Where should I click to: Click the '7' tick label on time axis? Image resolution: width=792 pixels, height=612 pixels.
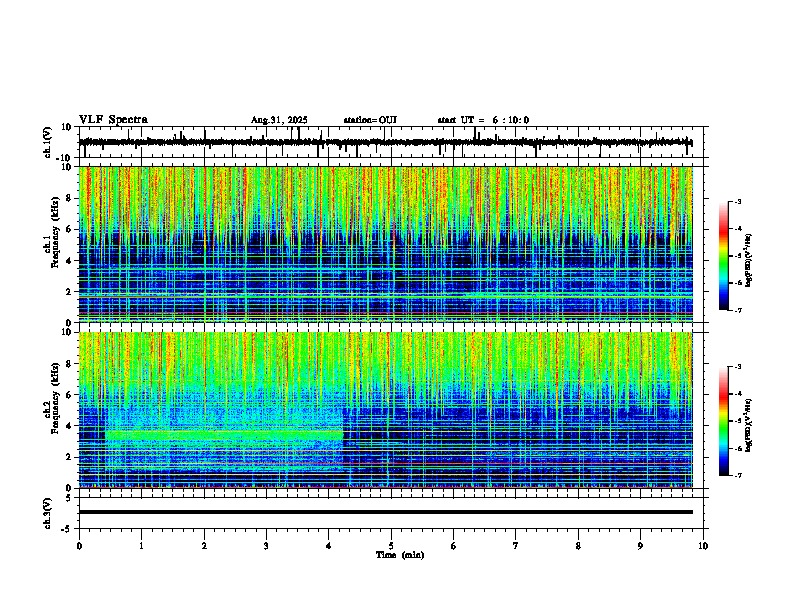[x=516, y=546]
